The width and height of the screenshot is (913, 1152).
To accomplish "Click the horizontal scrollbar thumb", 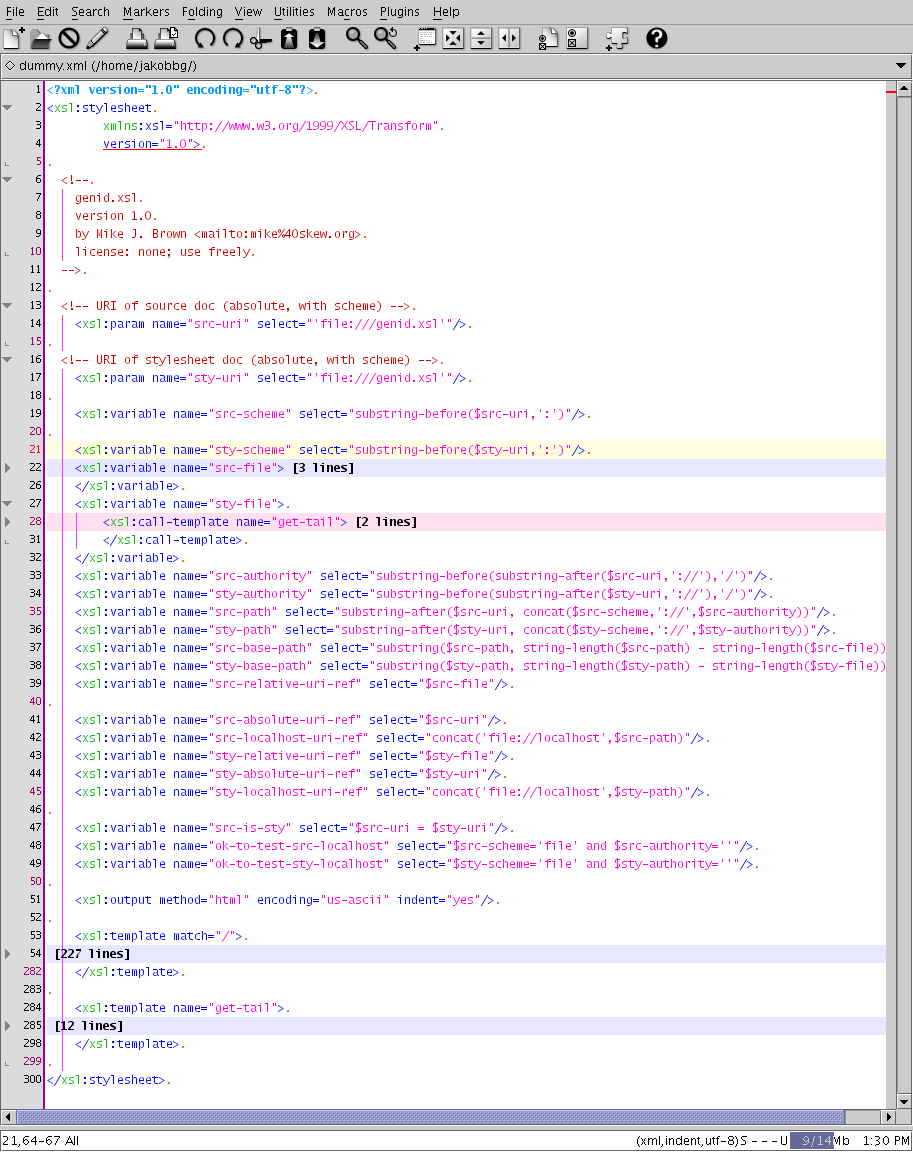I will coord(431,1117).
